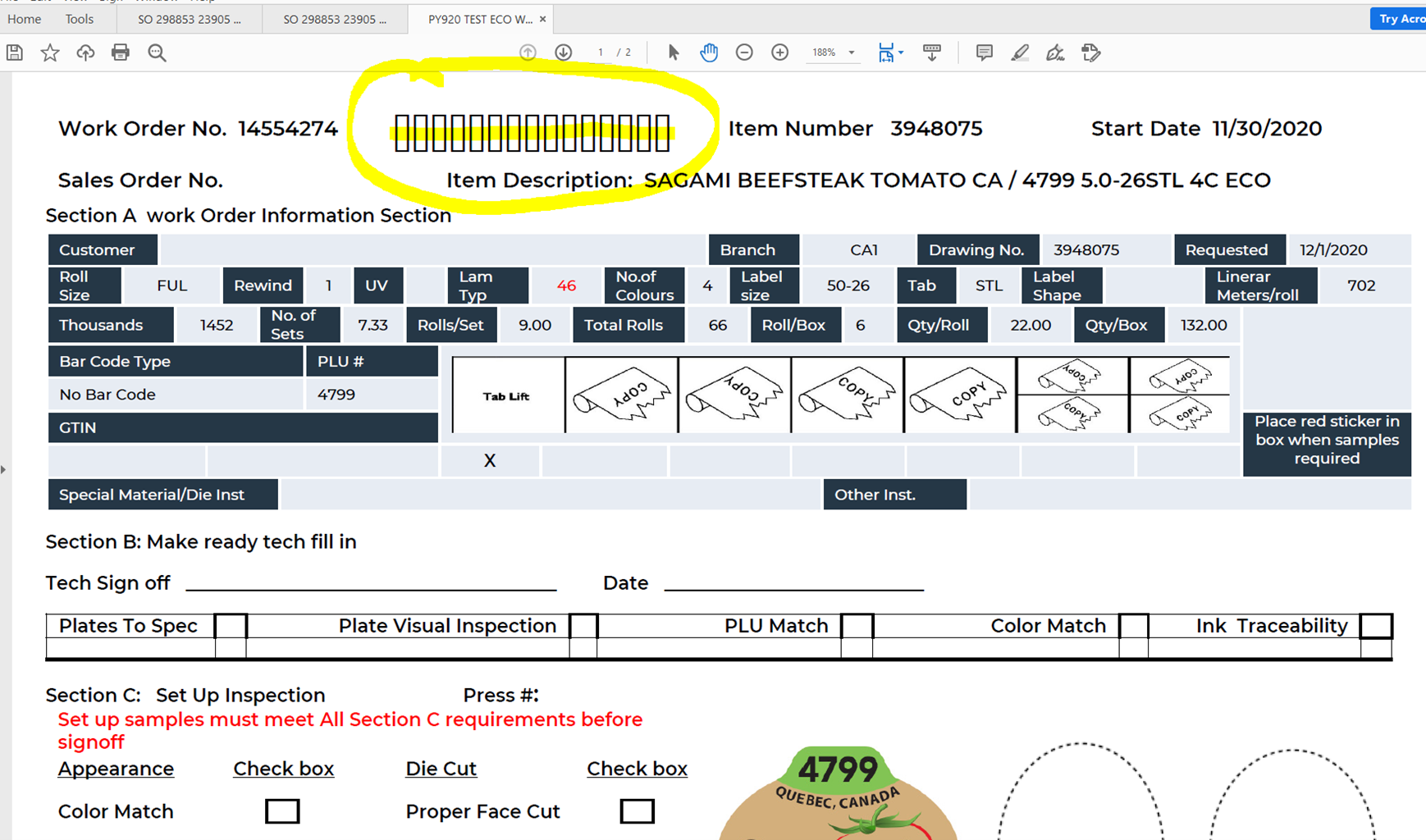
Task: Click the Tab value STL
Action: 989,285
